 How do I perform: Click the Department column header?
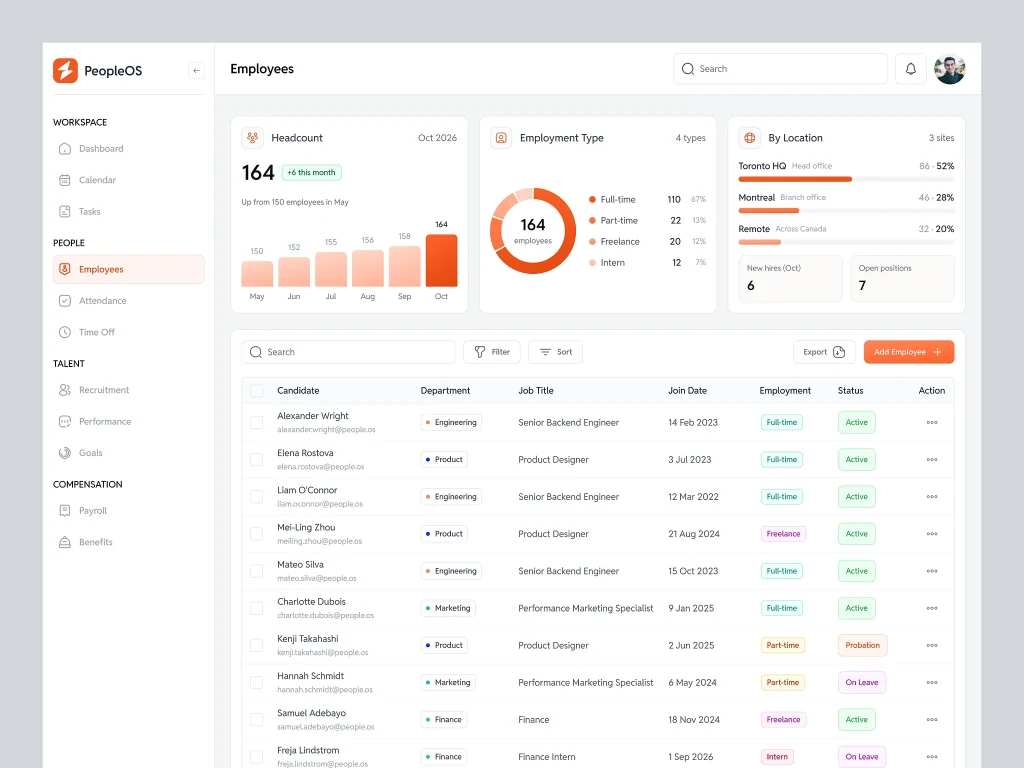click(445, 391)
